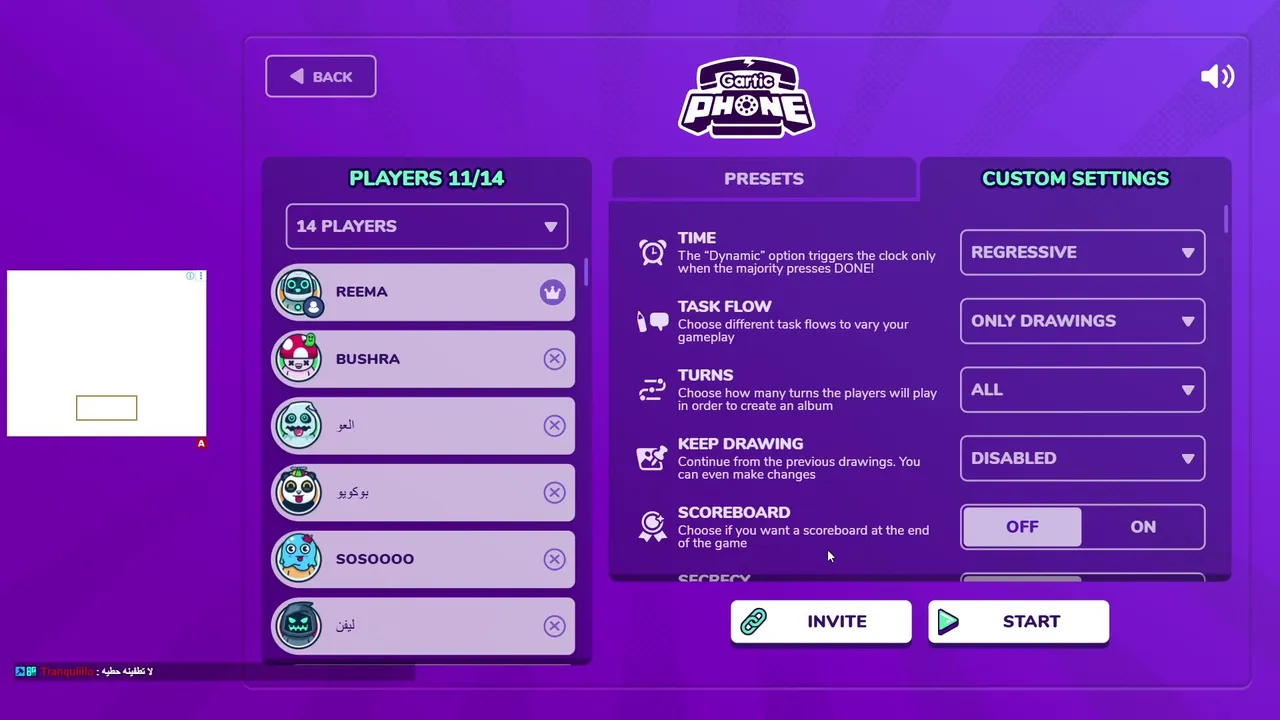Image resolution: width=1280 pixels, height=720 pixels.
Task: Click the Gartic Phone logo
Action: [747, 97]
